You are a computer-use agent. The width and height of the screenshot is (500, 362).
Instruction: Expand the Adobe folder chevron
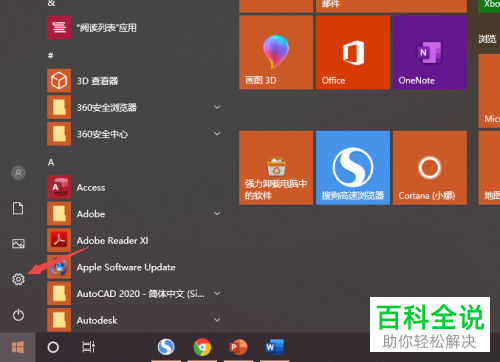217,213
